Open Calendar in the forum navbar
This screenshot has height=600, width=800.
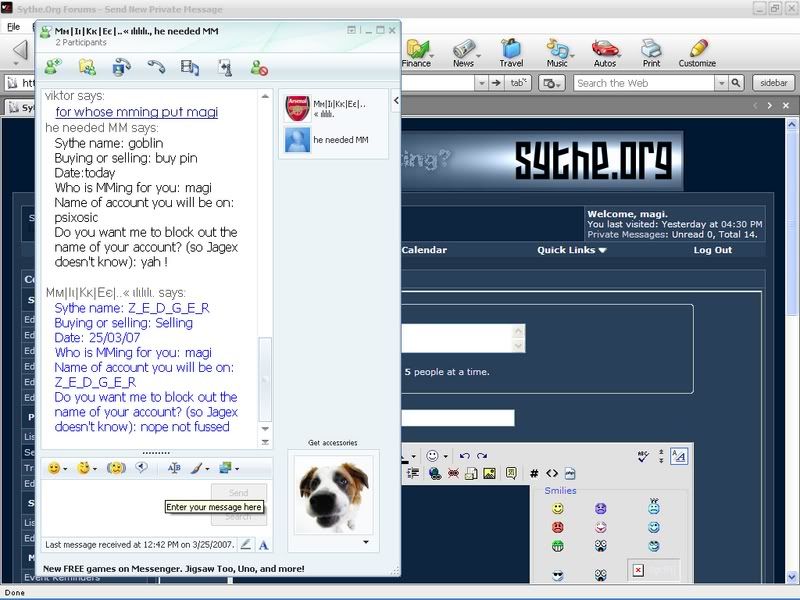pyautogui.click(x=424, y=250)
